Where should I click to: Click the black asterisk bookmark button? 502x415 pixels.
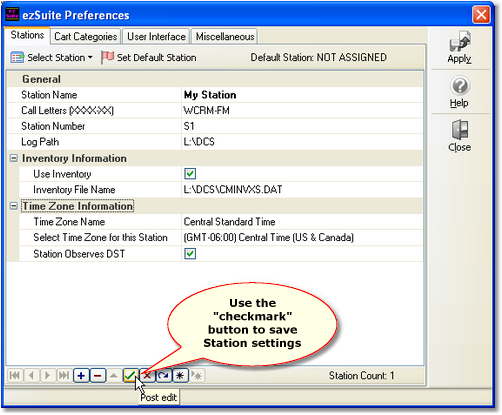coord(180,376)
